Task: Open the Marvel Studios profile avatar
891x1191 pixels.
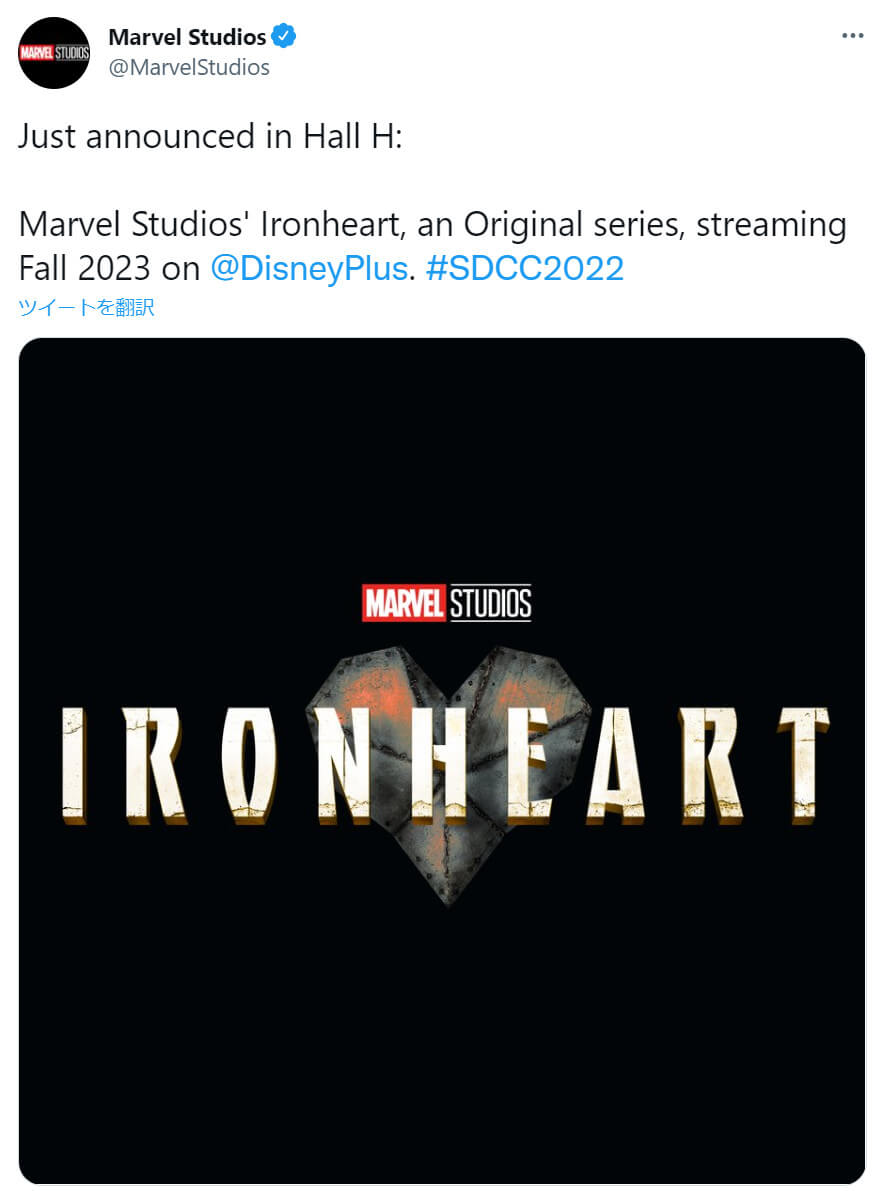Action: [54, 52]
